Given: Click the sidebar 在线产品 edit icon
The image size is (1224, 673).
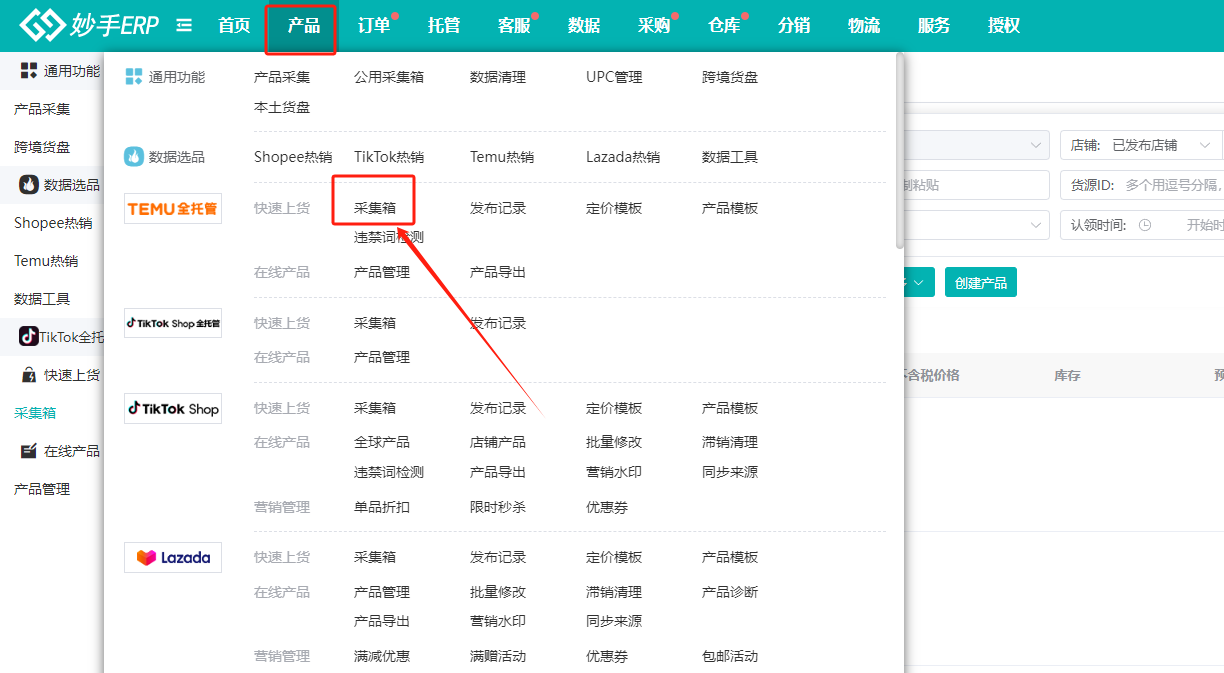Looking at the screenshot, I should (29, 451).
